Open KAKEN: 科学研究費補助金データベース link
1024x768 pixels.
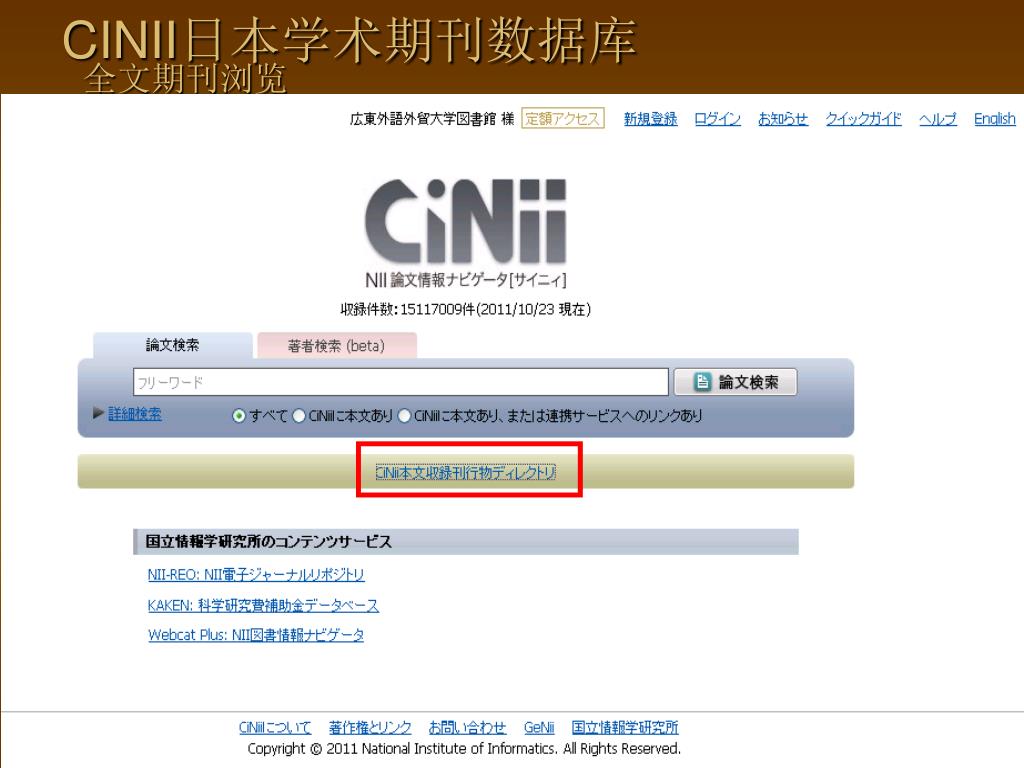click(x=263, y=605)
